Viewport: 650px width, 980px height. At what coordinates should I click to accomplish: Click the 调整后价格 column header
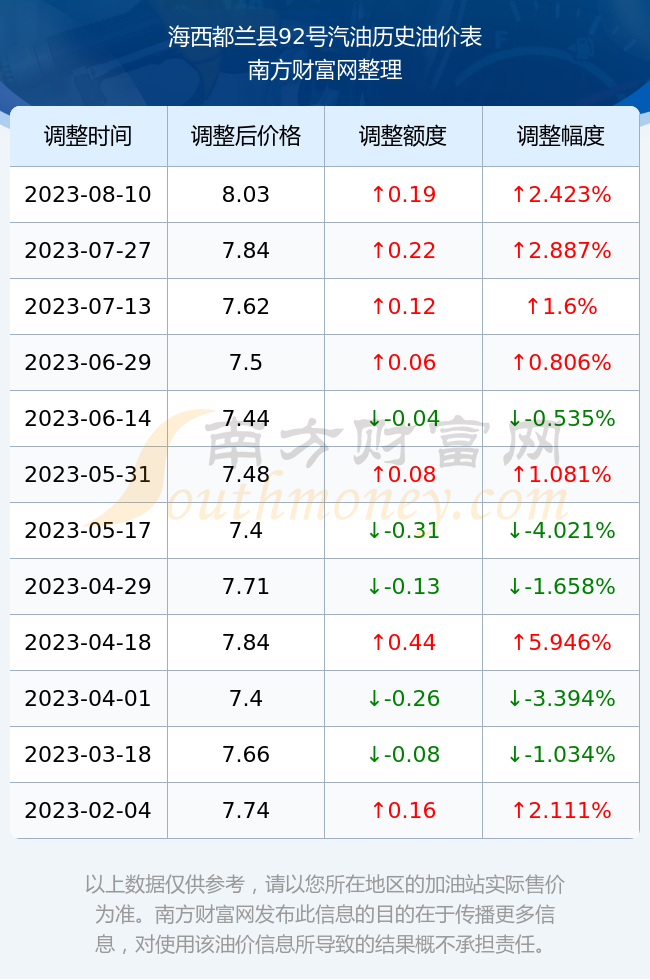[246, 136]
